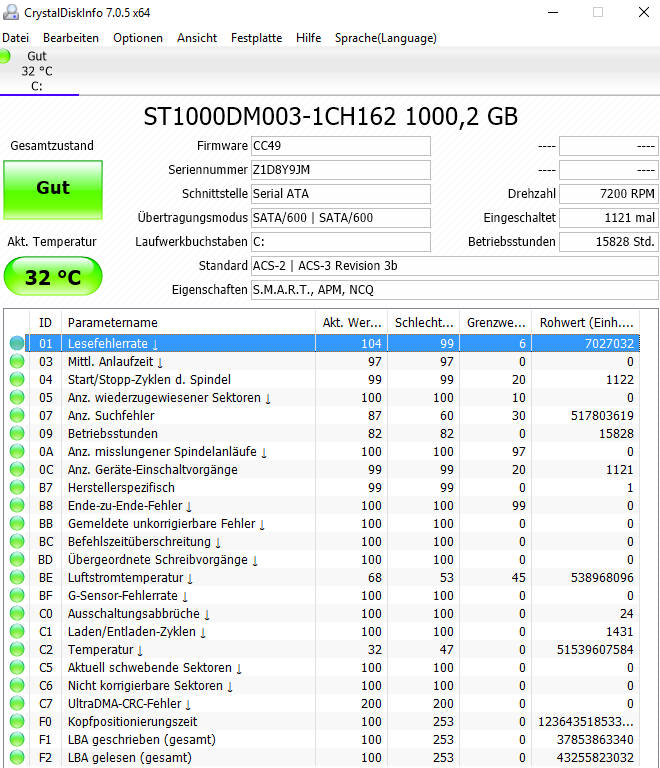Click the Akt. Wer... column header
Screen dimensions: 660x768
352,322
